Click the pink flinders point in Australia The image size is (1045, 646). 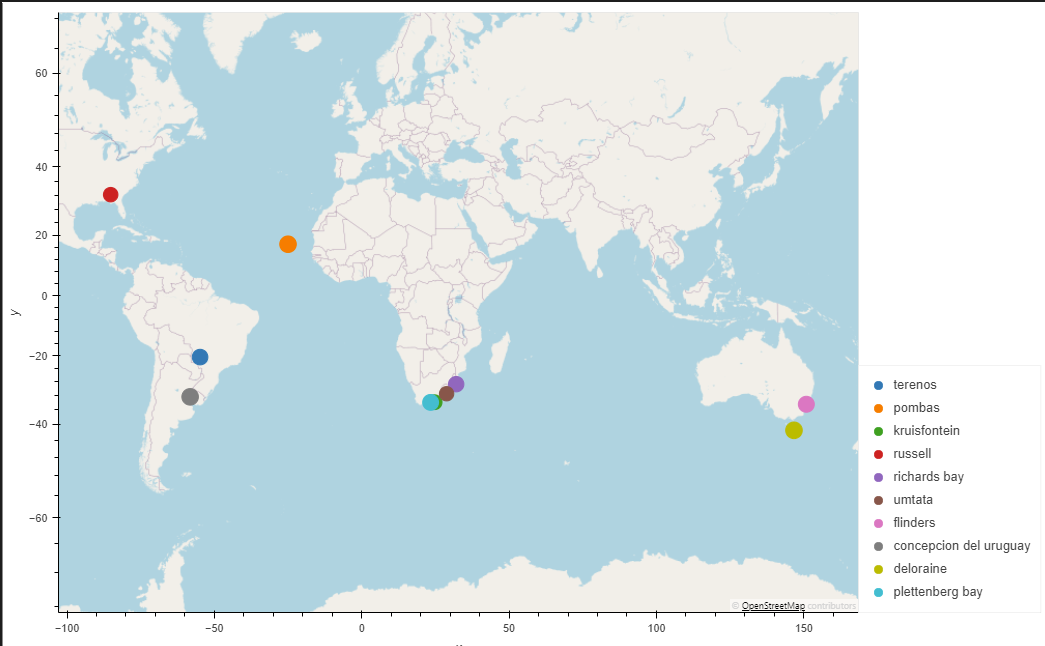click(806, 404)
